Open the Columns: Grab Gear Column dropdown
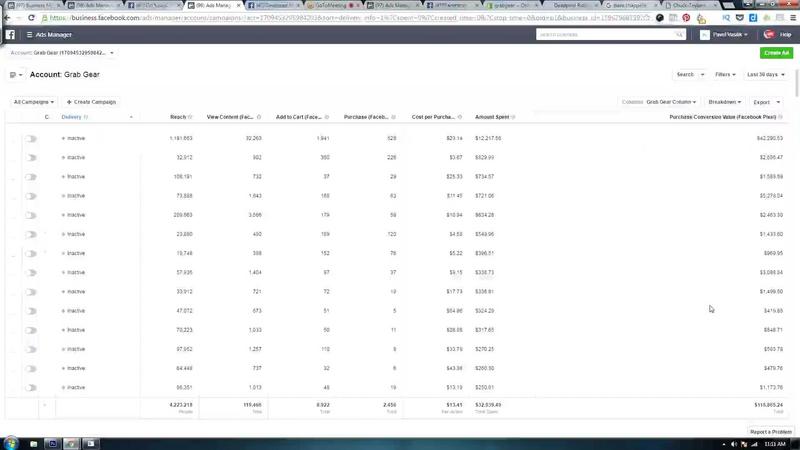The width and height of the screenshot is (800, 450). [x=659, y=102]
